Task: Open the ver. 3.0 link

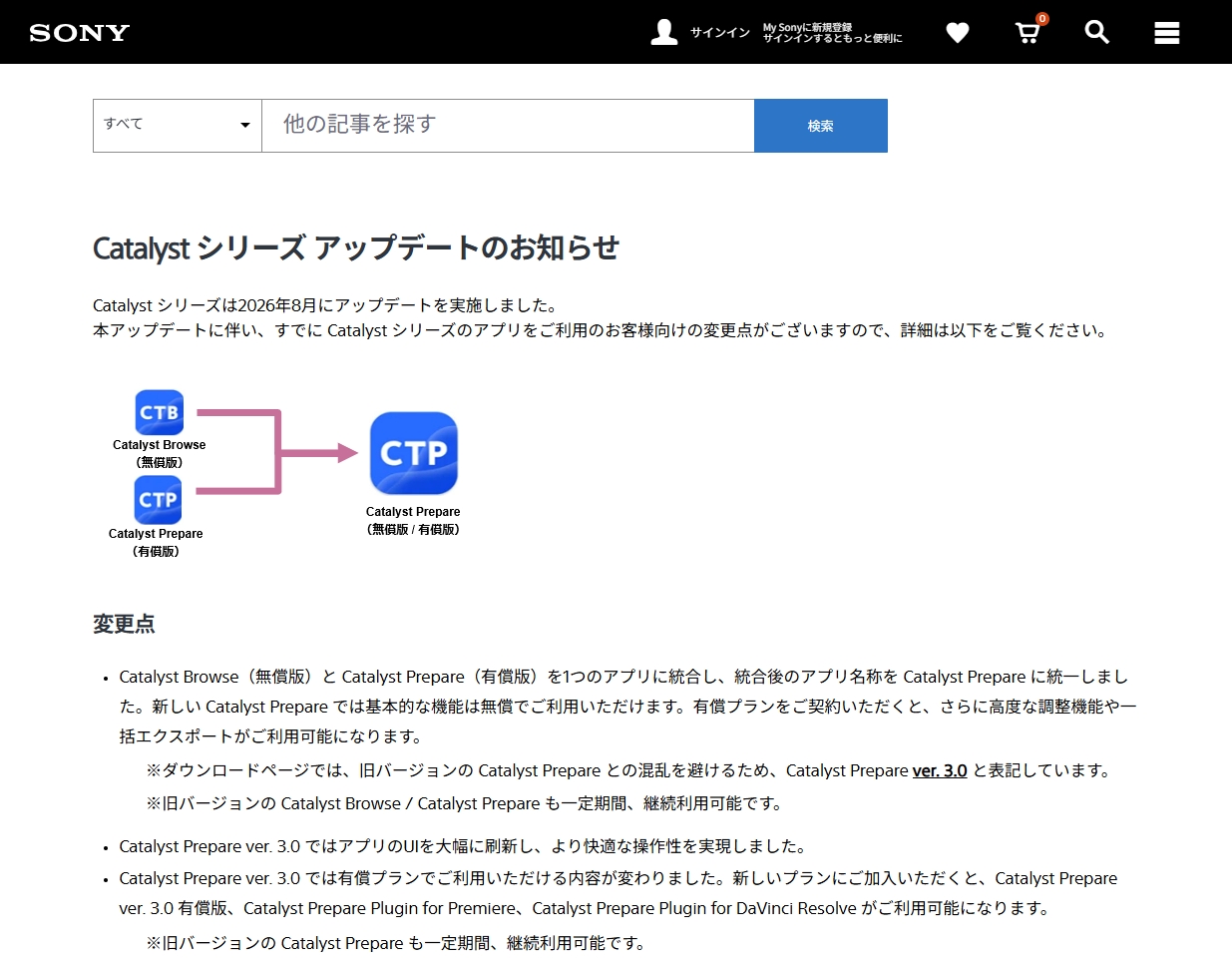Action: pyautogui.click(x=940, y=770)
